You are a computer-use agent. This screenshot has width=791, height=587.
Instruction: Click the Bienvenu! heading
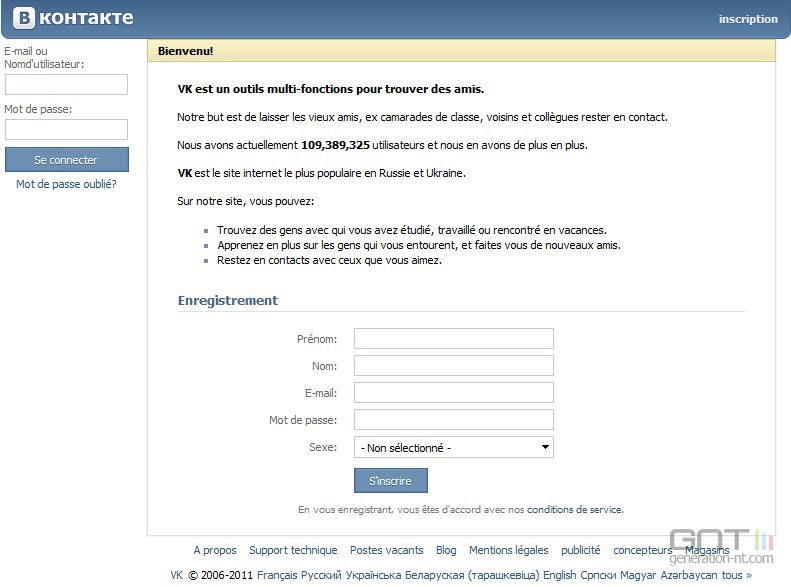pyautogui.click(x=186, y=51)
